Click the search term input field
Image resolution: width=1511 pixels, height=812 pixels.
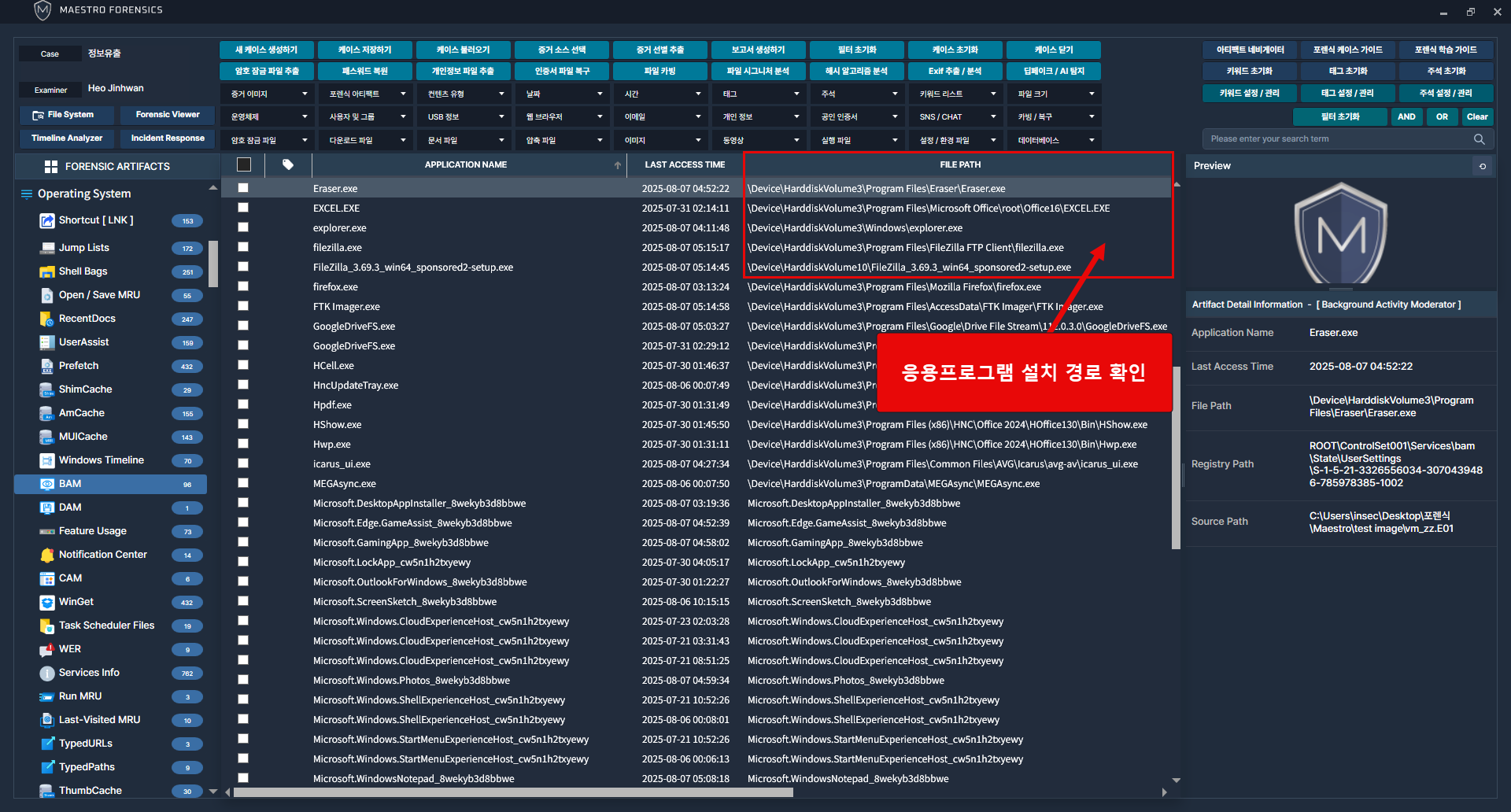1338,139
